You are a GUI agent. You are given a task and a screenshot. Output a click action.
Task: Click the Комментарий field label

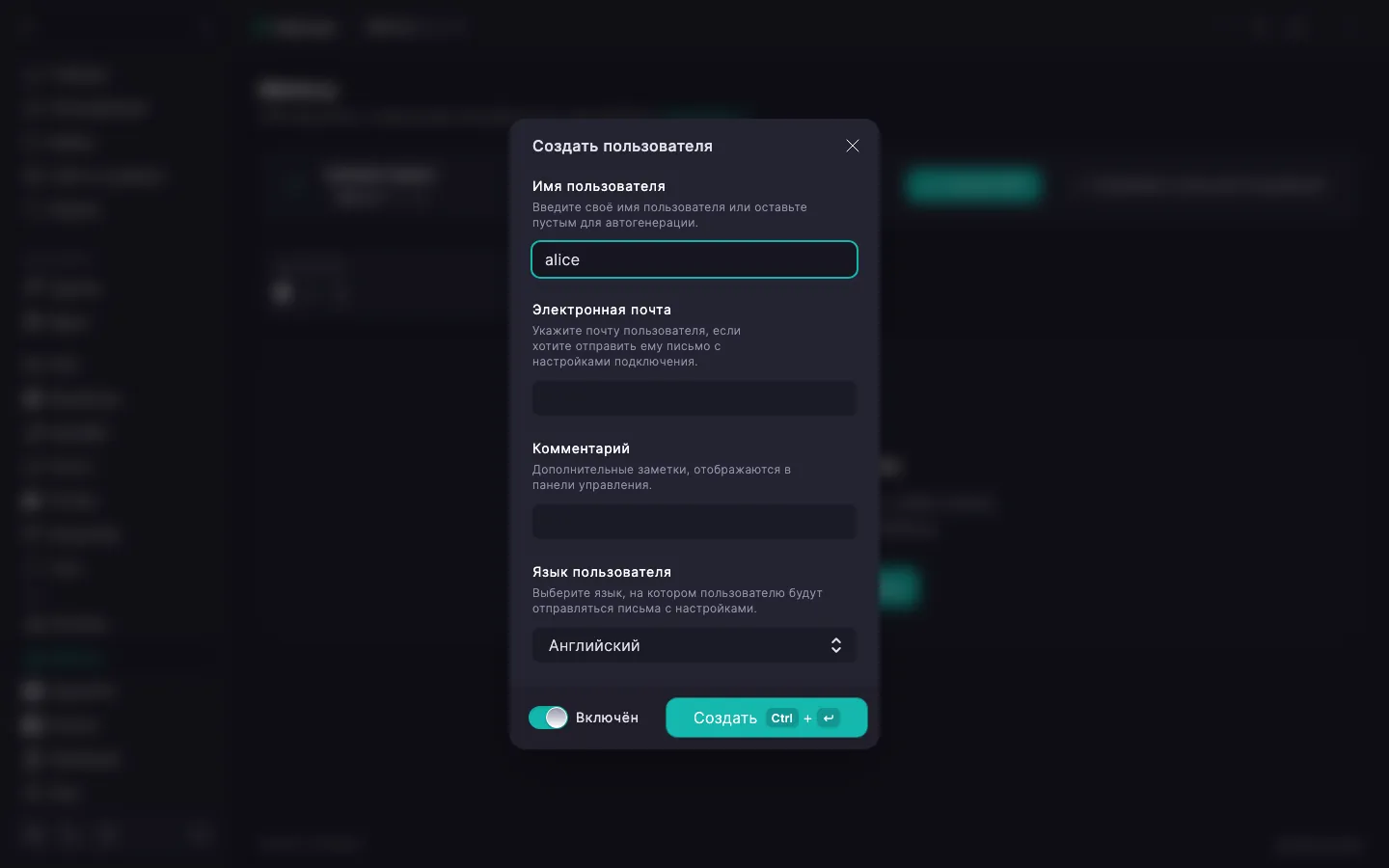point(581,448)
